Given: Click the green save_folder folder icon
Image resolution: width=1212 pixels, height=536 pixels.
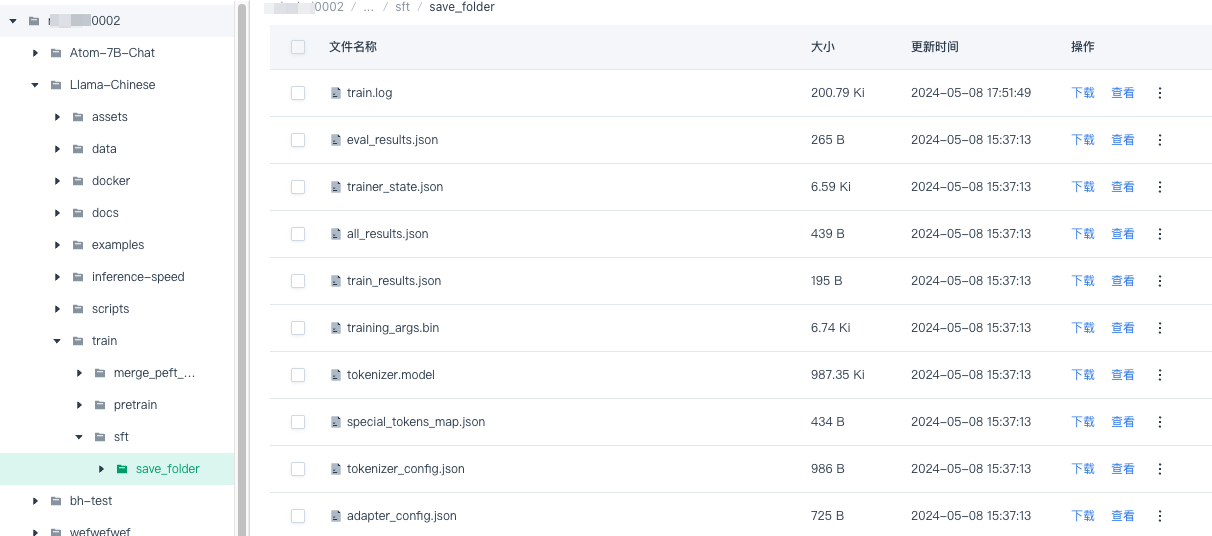Looking at the screenshot, I should click(x=122, y=469).
